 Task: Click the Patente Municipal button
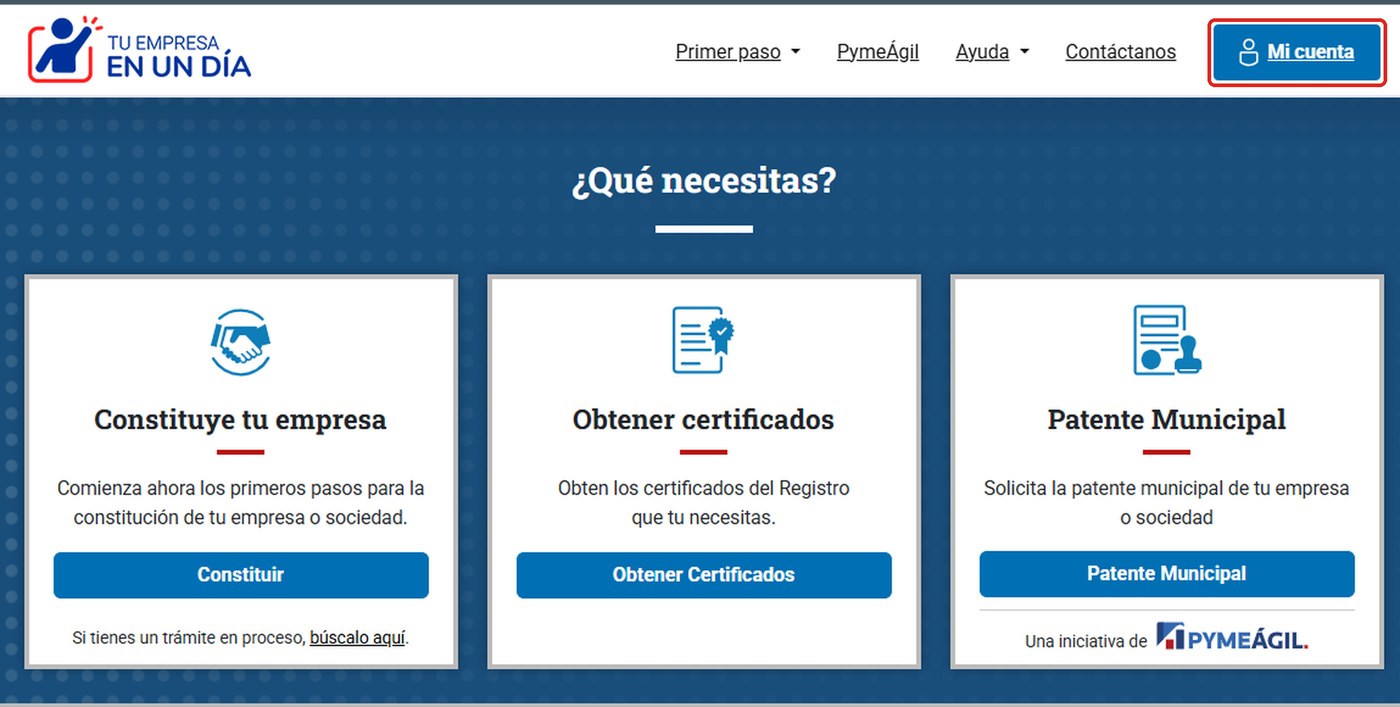coord(1167,574)
